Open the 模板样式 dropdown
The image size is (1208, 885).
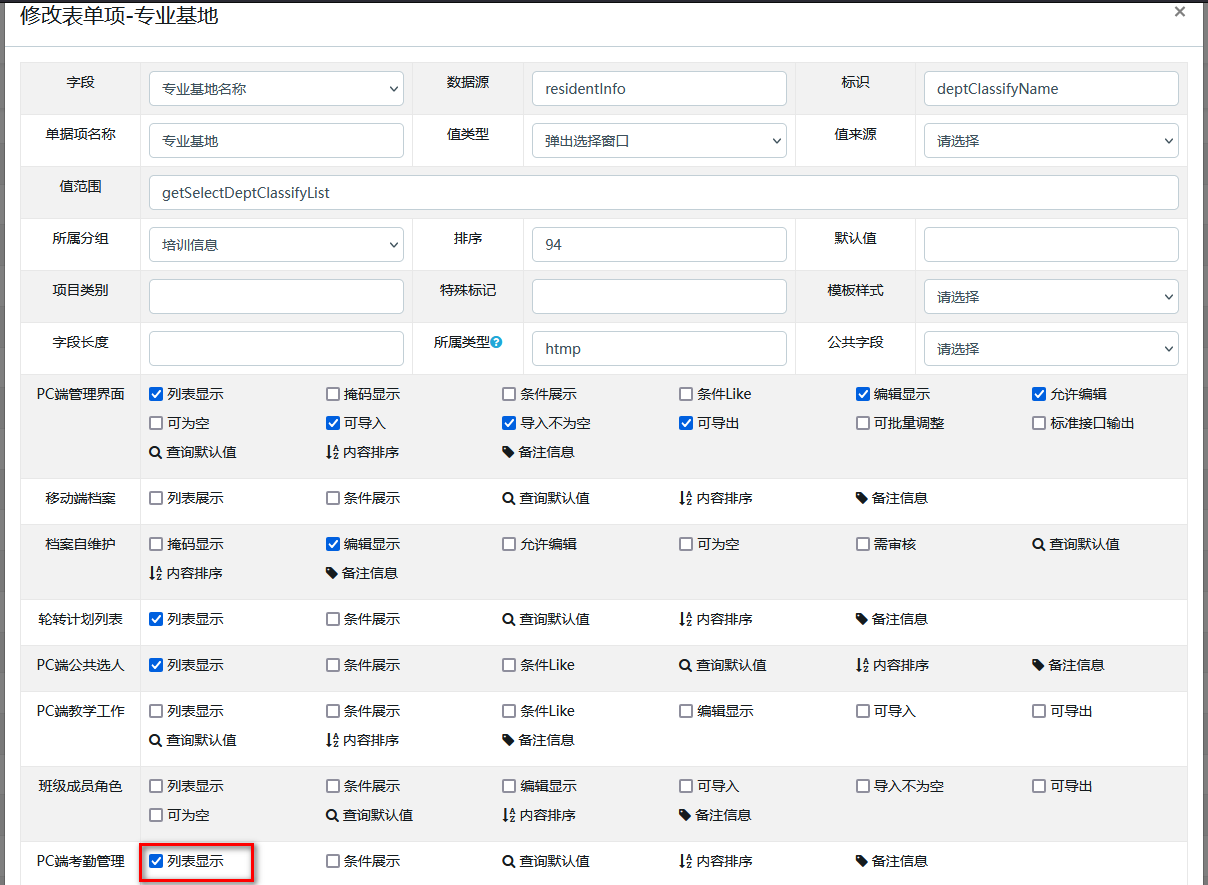pyautogui.click(x=1051, y=297)
